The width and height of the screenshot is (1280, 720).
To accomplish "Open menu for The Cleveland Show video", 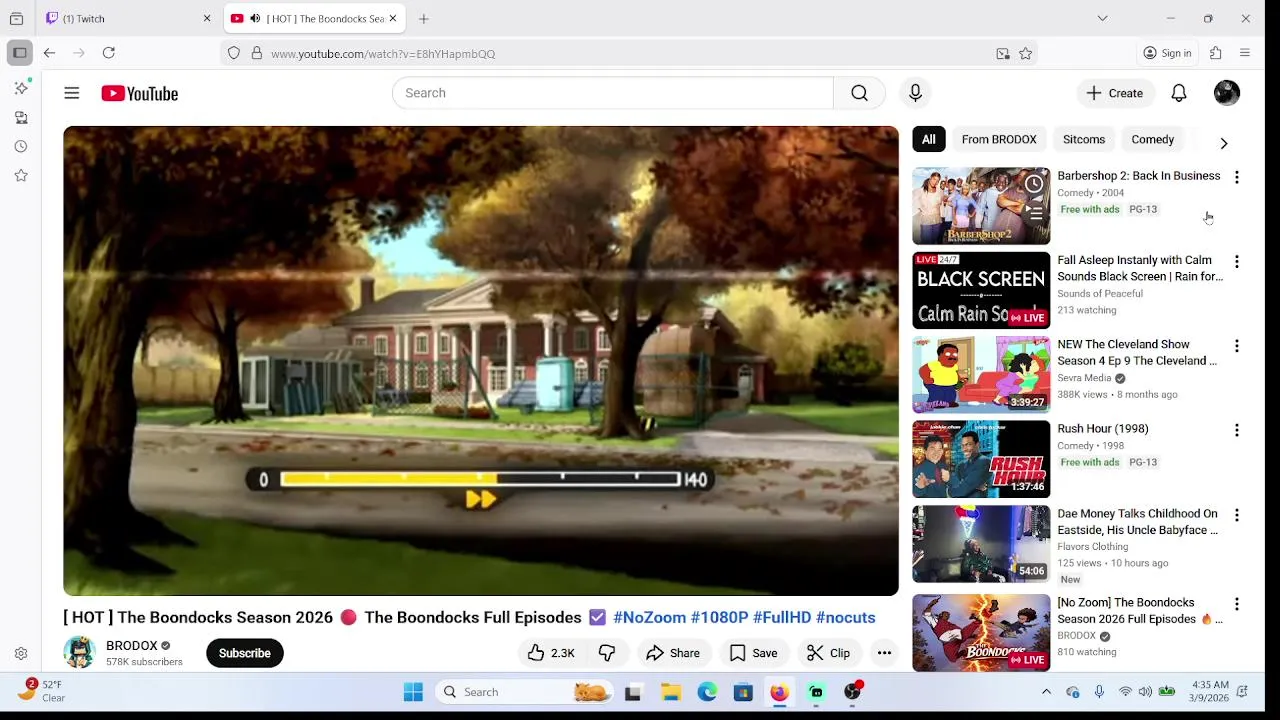I will tap(1236, 346).
